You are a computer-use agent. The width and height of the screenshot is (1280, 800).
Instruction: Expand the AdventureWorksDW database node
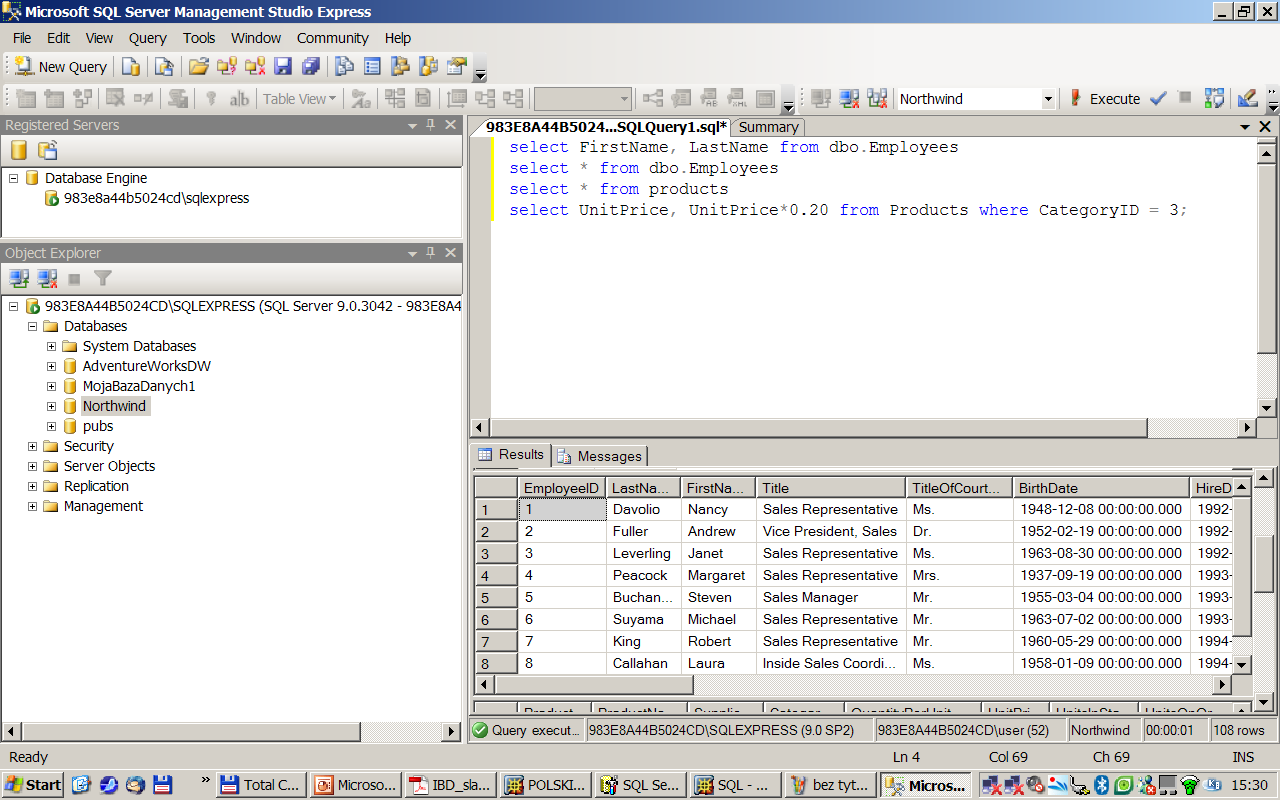coord(52,366)
